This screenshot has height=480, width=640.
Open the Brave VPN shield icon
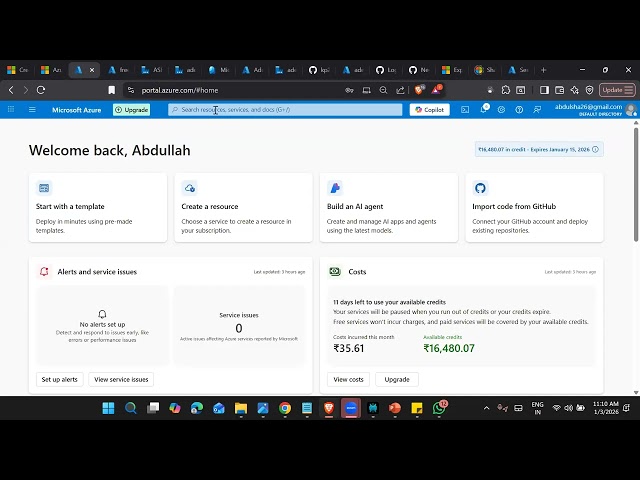click(589, 90)
